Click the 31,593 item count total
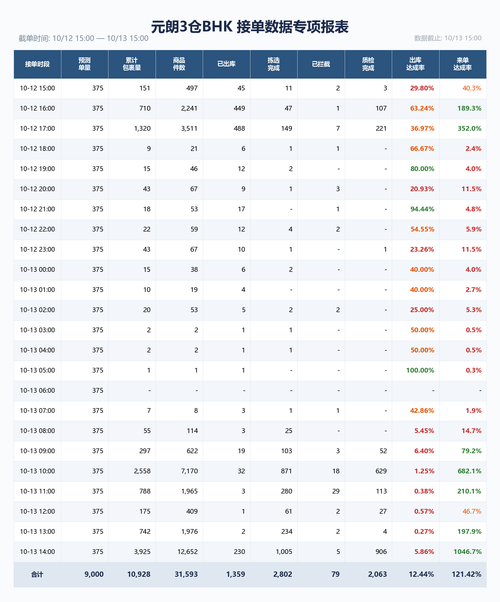Screen dimensions: 500x602 [186, 574]
